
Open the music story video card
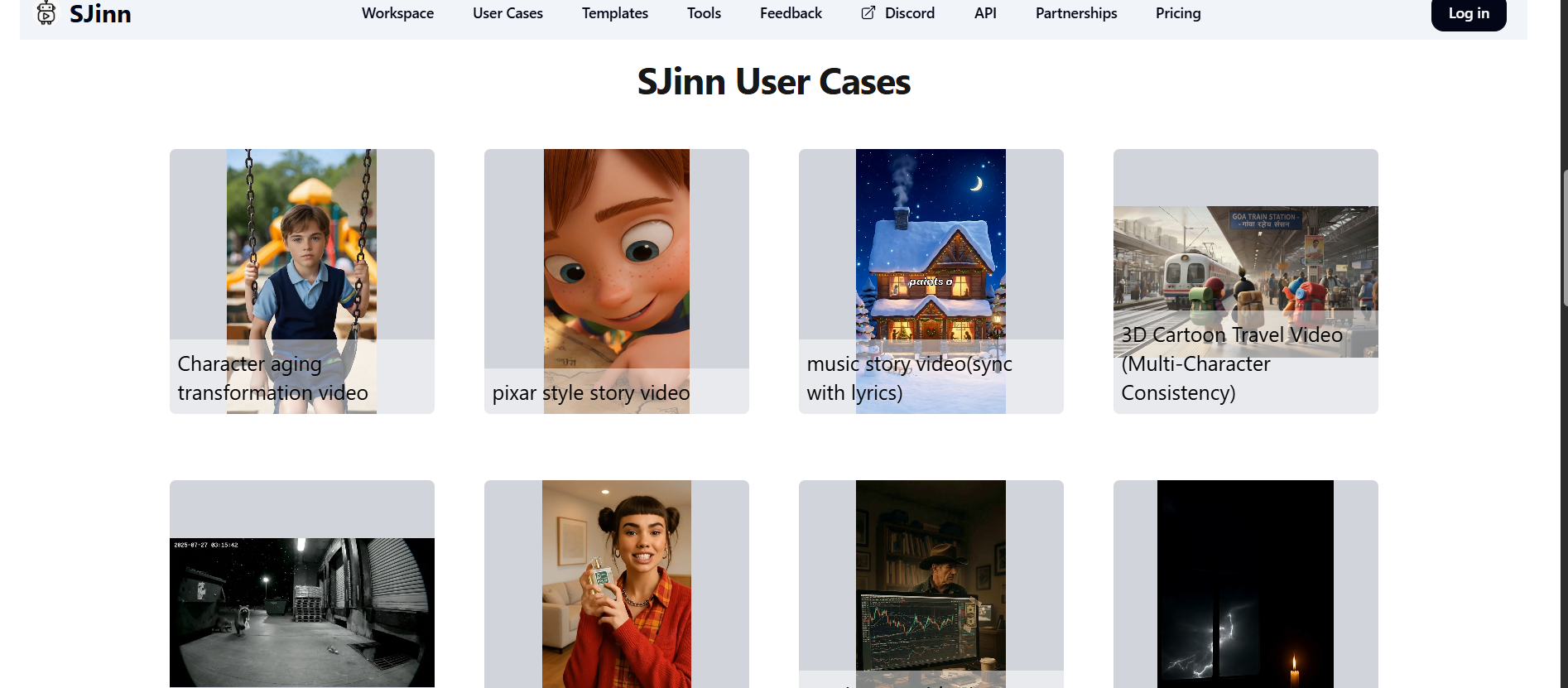[x=931, y=281]
